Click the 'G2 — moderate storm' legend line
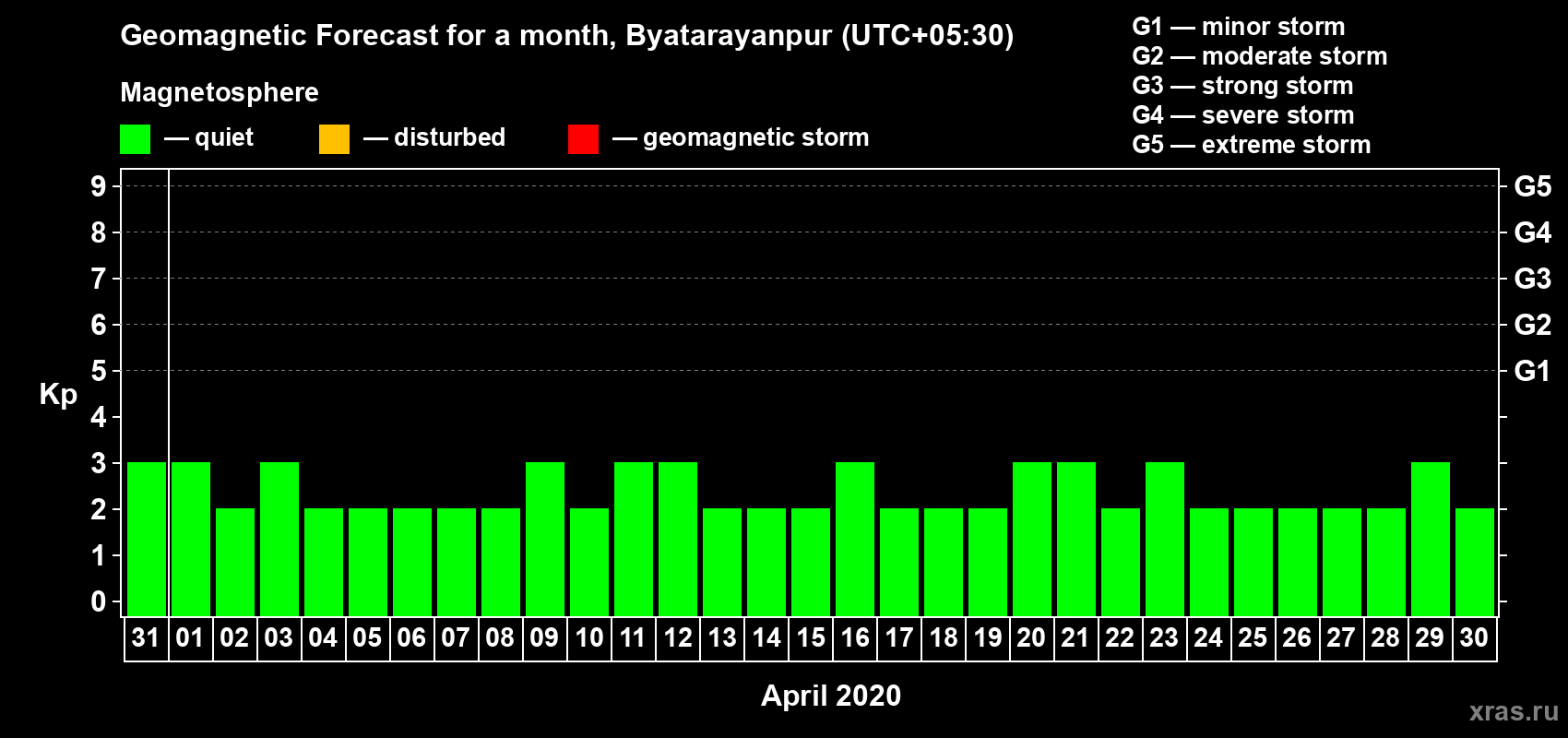 1260,56
